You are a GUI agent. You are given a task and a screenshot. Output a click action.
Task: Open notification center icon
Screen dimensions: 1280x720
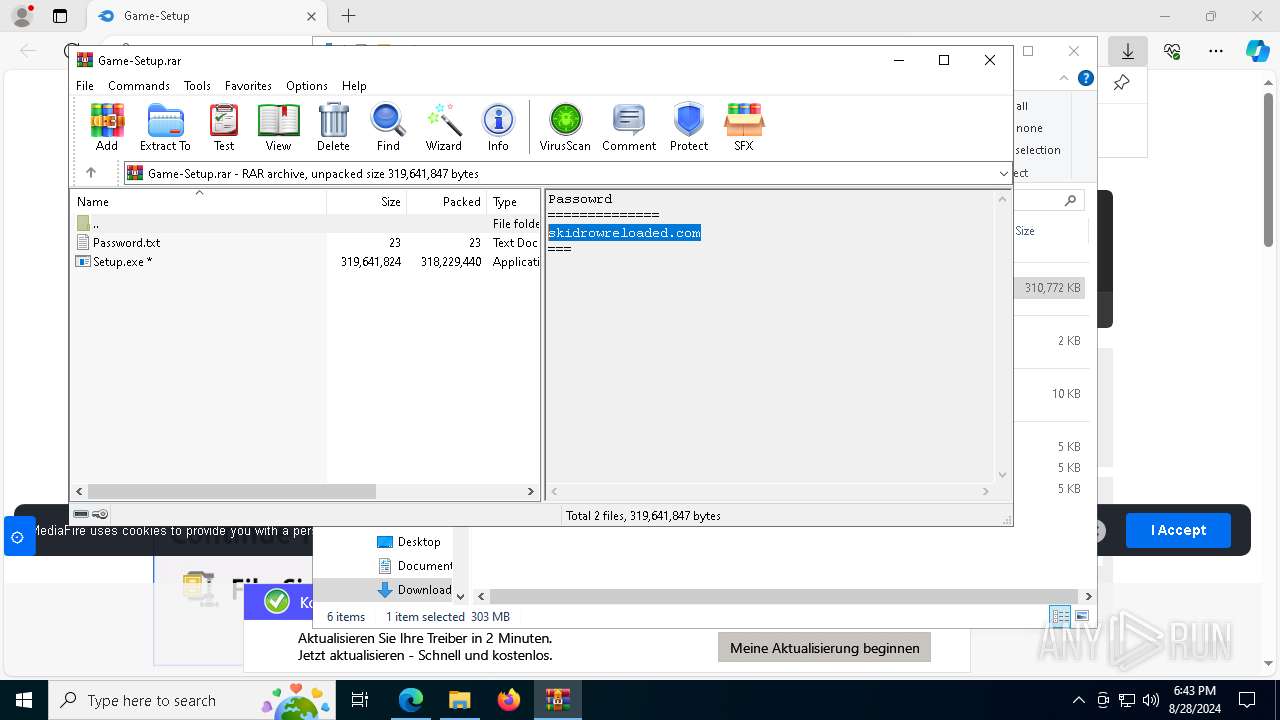pos(1247,700)
